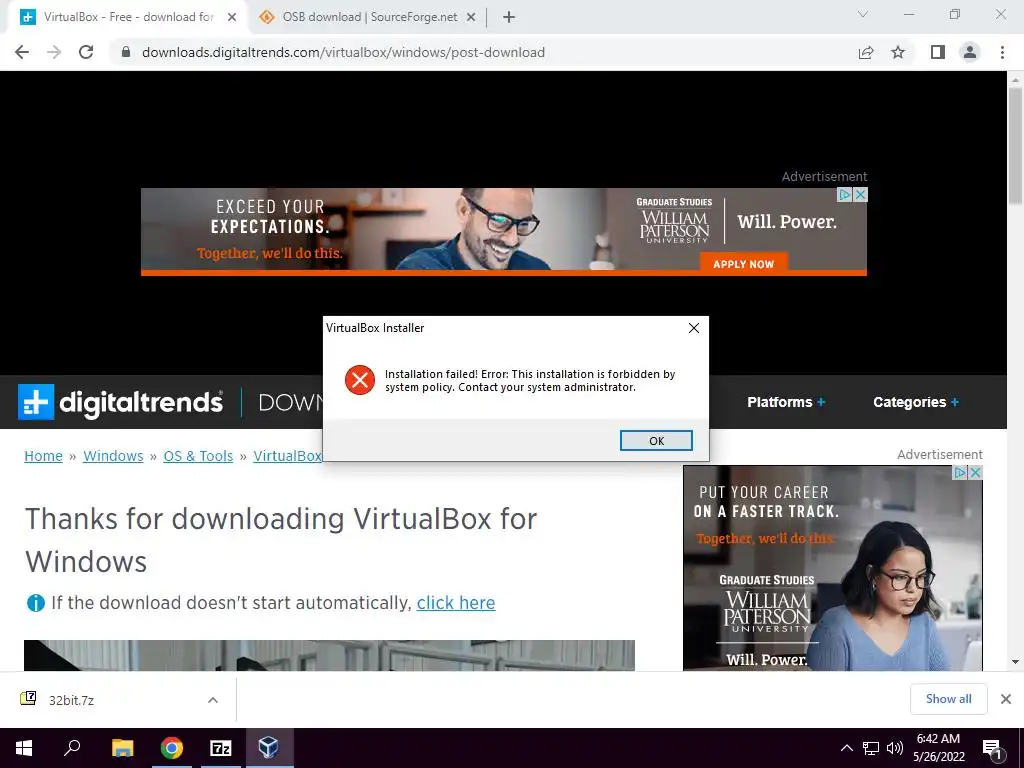1024x768 pixels.
Task: Close the VirtualBox tab
Action: pos(232,18)
